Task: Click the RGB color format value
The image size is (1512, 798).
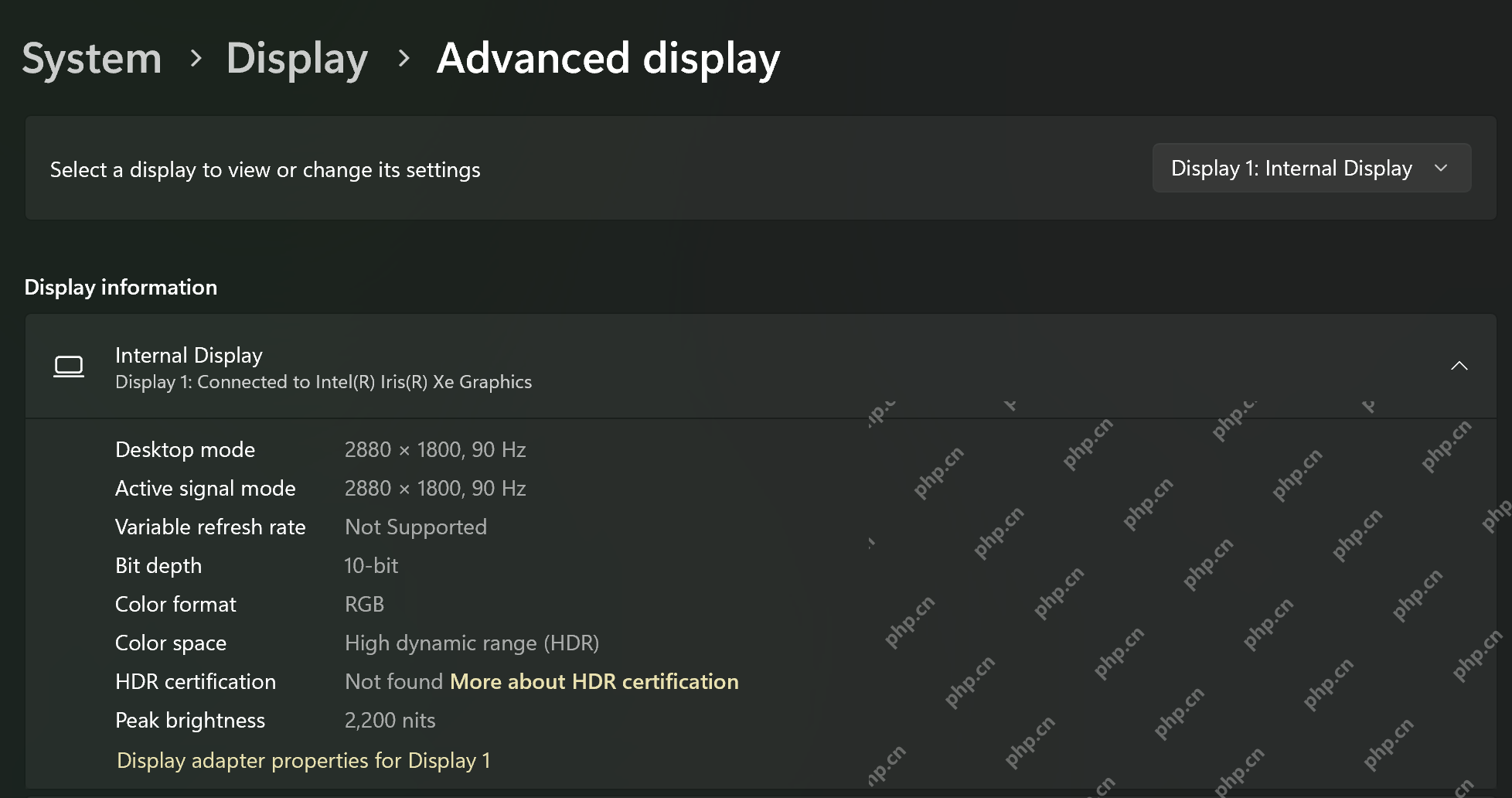Action: click(364, 604)
